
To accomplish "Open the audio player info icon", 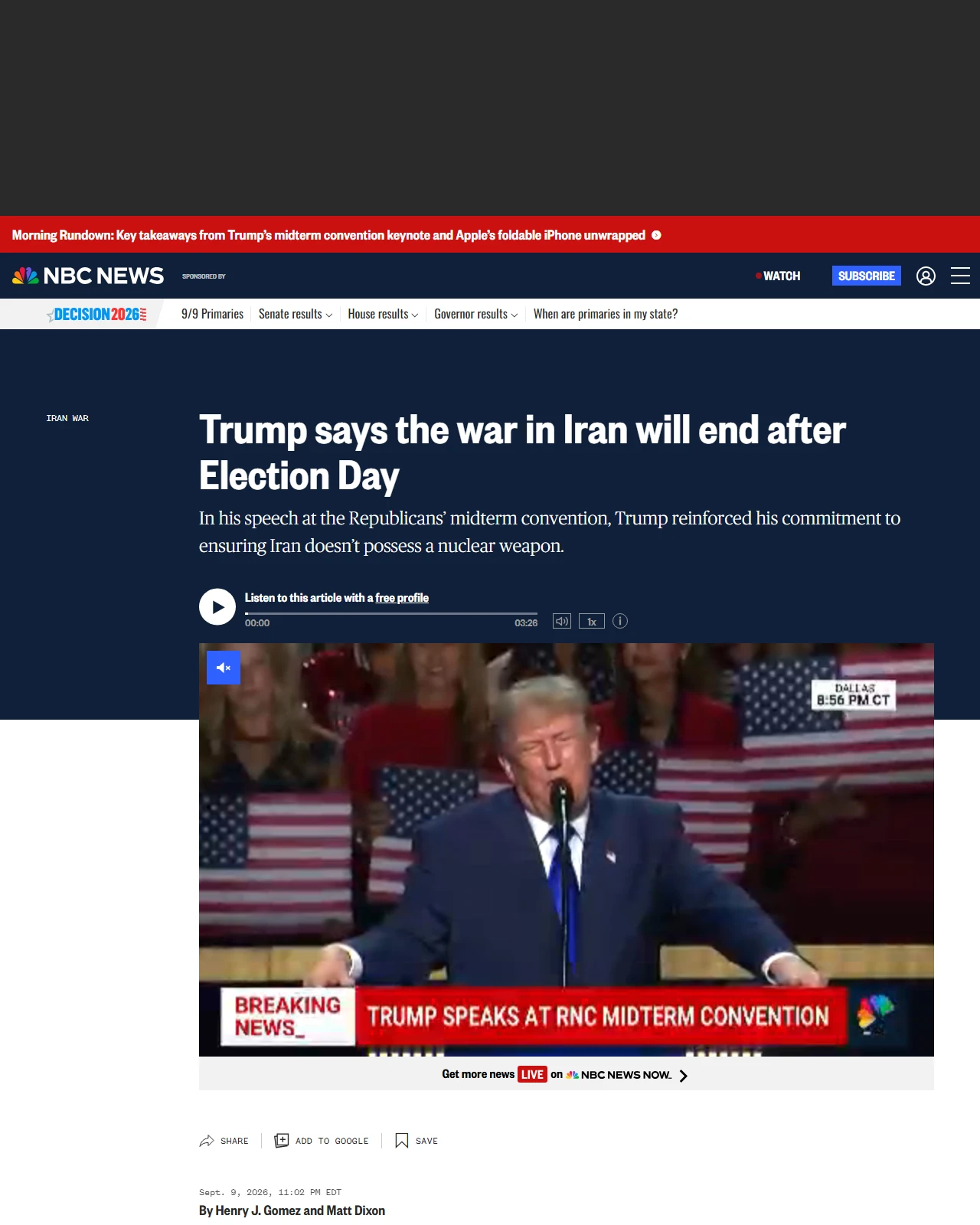I will pos(620,621).
